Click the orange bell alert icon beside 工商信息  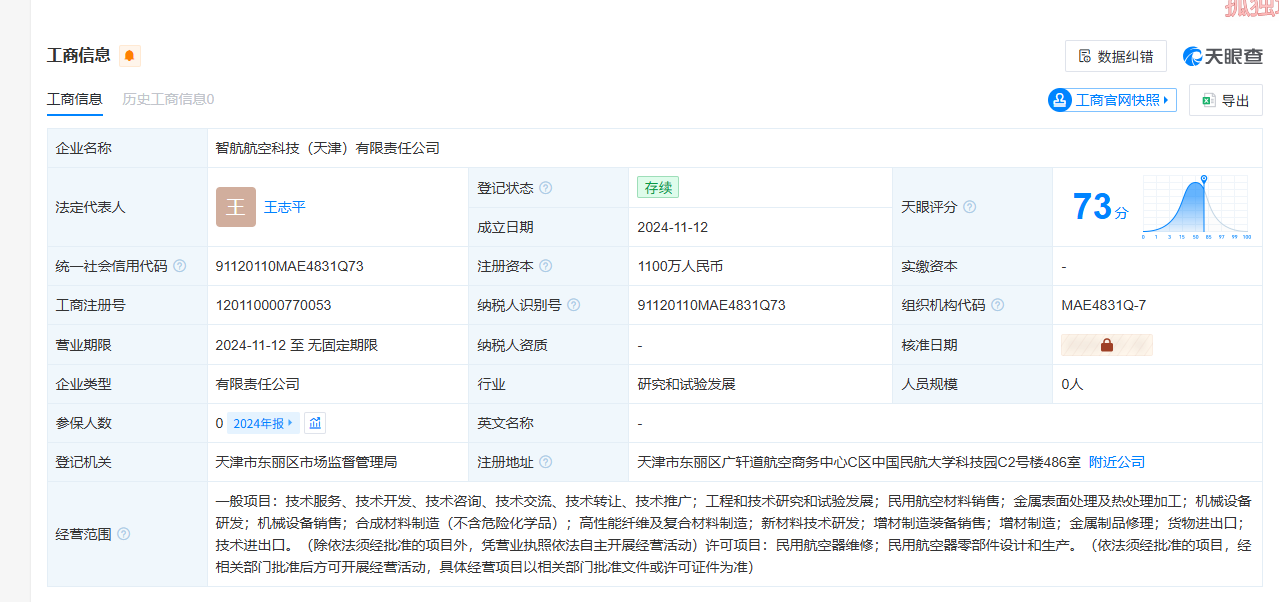coord(130,56)
